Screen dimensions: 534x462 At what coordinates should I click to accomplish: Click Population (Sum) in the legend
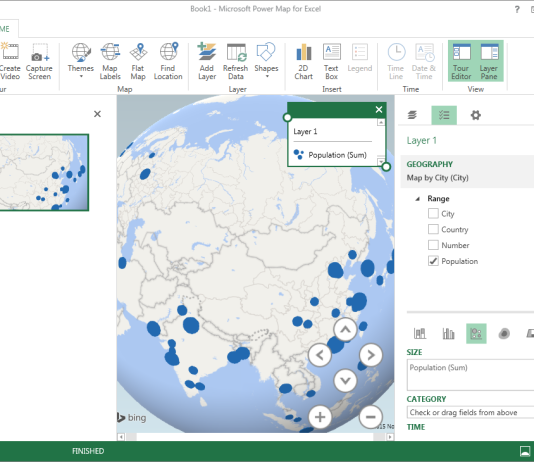(x=337, y=155)
